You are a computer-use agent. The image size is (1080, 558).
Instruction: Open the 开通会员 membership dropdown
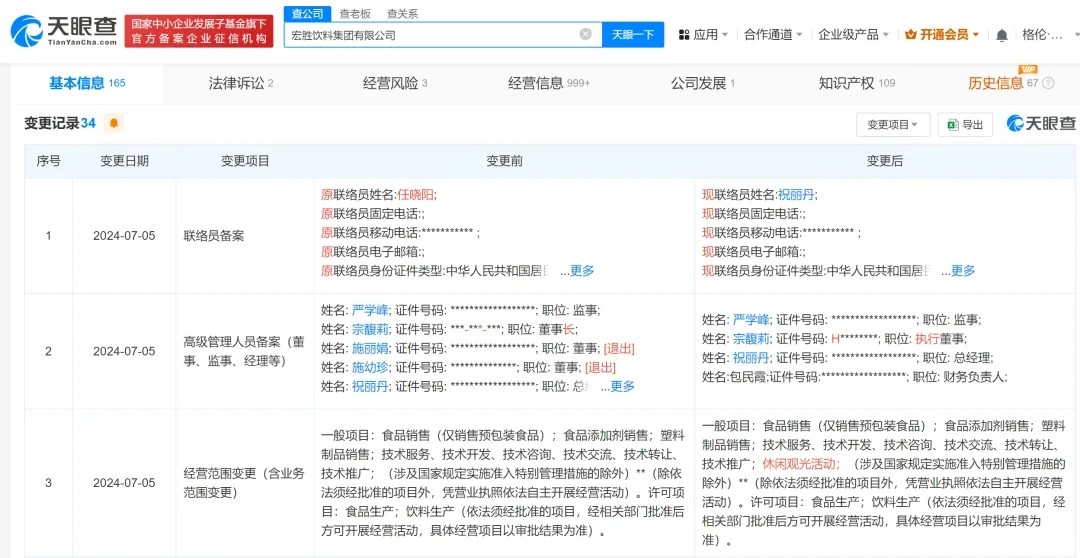(942, 34)
